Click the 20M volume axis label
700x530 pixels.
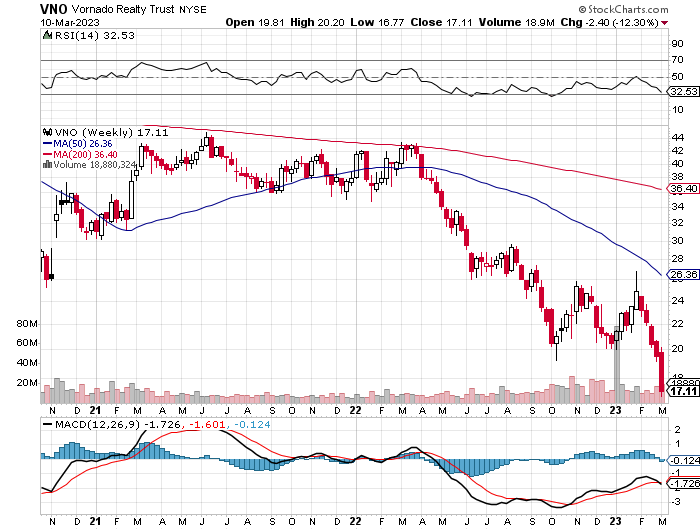pos(27,383)
